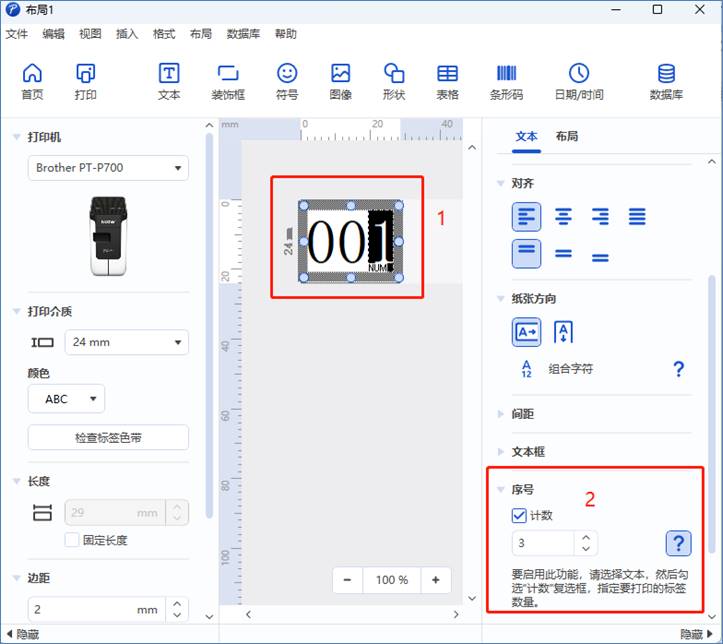Align text center horizontally
Viewport: 723px width, 644px height.
563,216
